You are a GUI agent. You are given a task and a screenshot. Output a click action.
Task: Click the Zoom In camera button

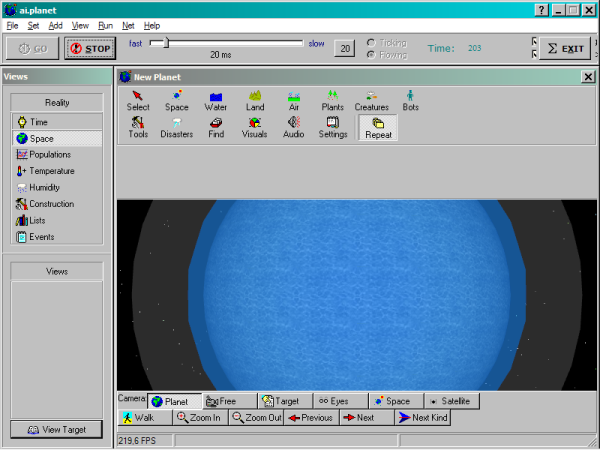tap(200, 418)
